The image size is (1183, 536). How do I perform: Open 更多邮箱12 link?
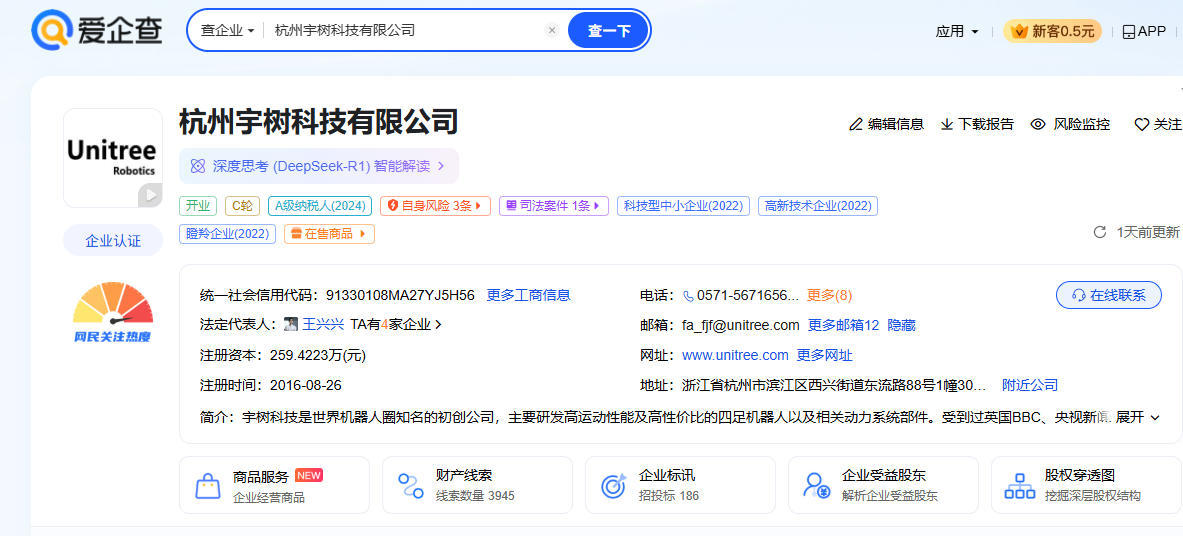tap(843, 325)
